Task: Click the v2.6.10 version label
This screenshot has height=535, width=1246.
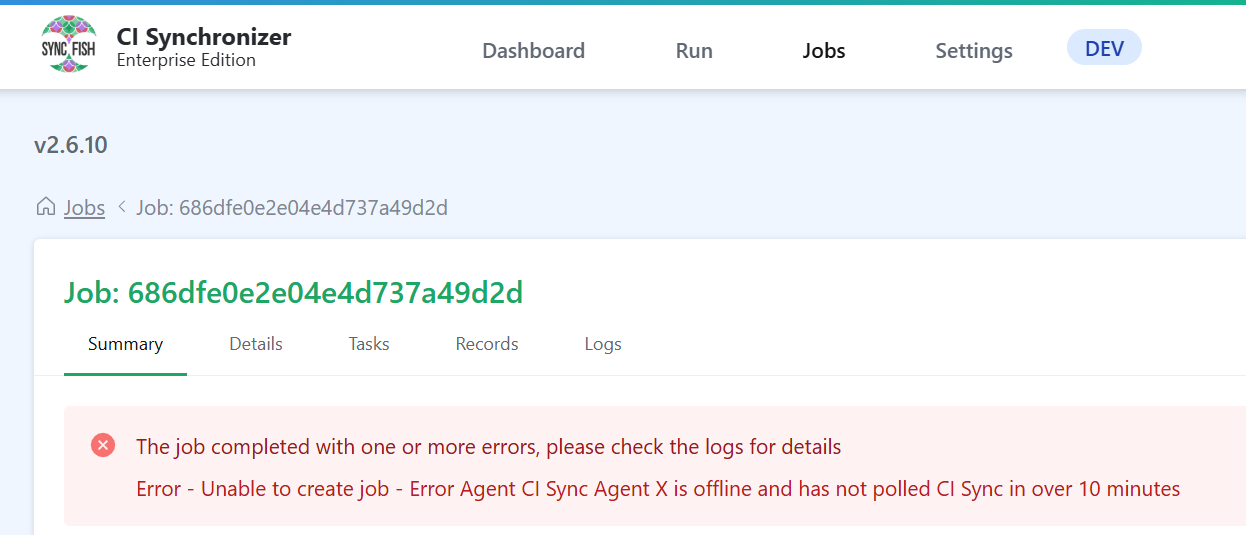Action: click(71, 145)
